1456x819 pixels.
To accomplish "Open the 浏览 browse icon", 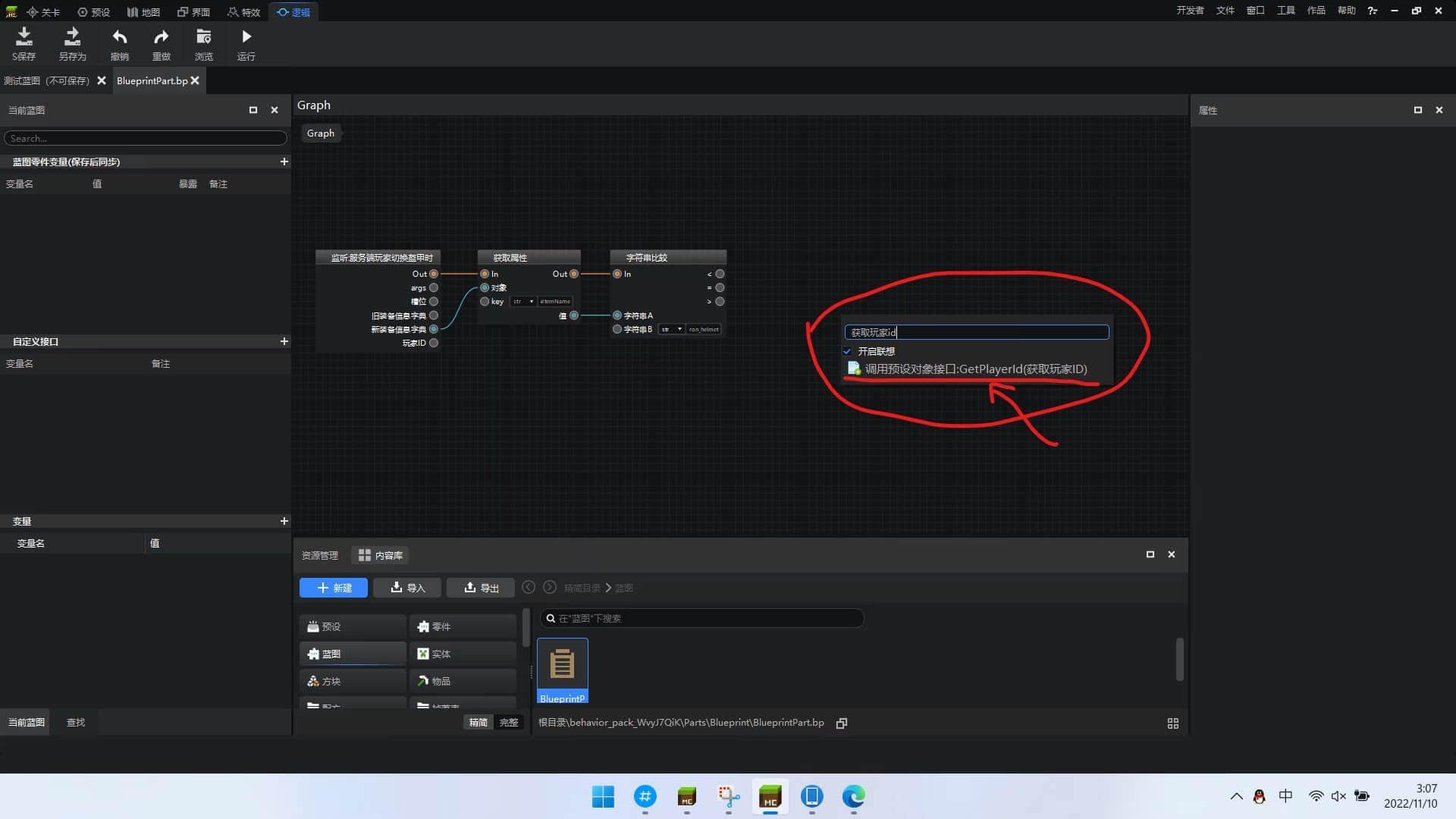I will pyautogui.click(x=203, y=44).
